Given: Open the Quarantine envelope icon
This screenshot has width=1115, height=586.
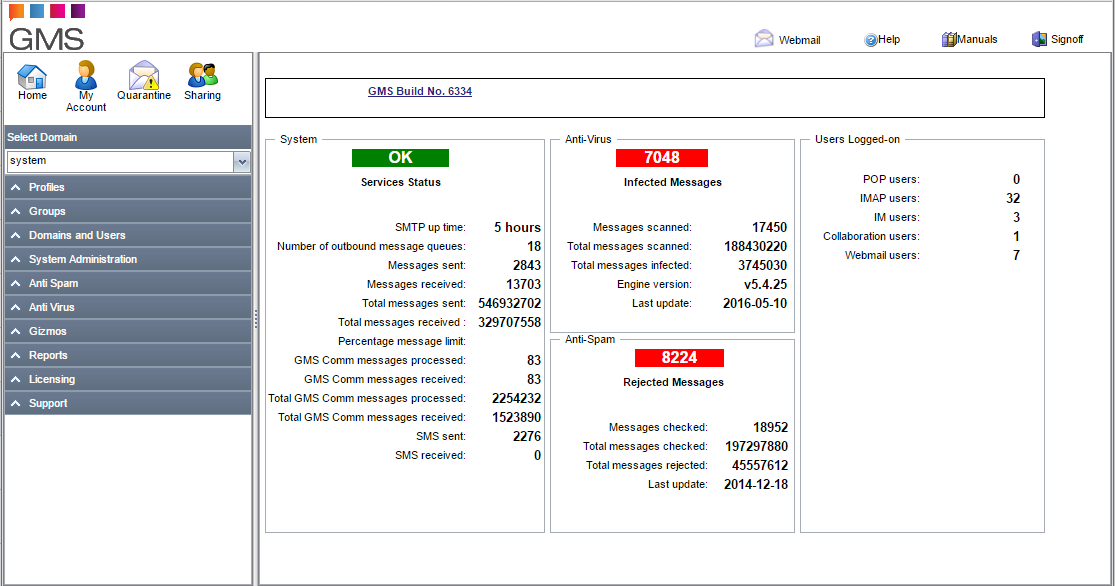Looking at the screenshot, I should [x=144, y=75].
